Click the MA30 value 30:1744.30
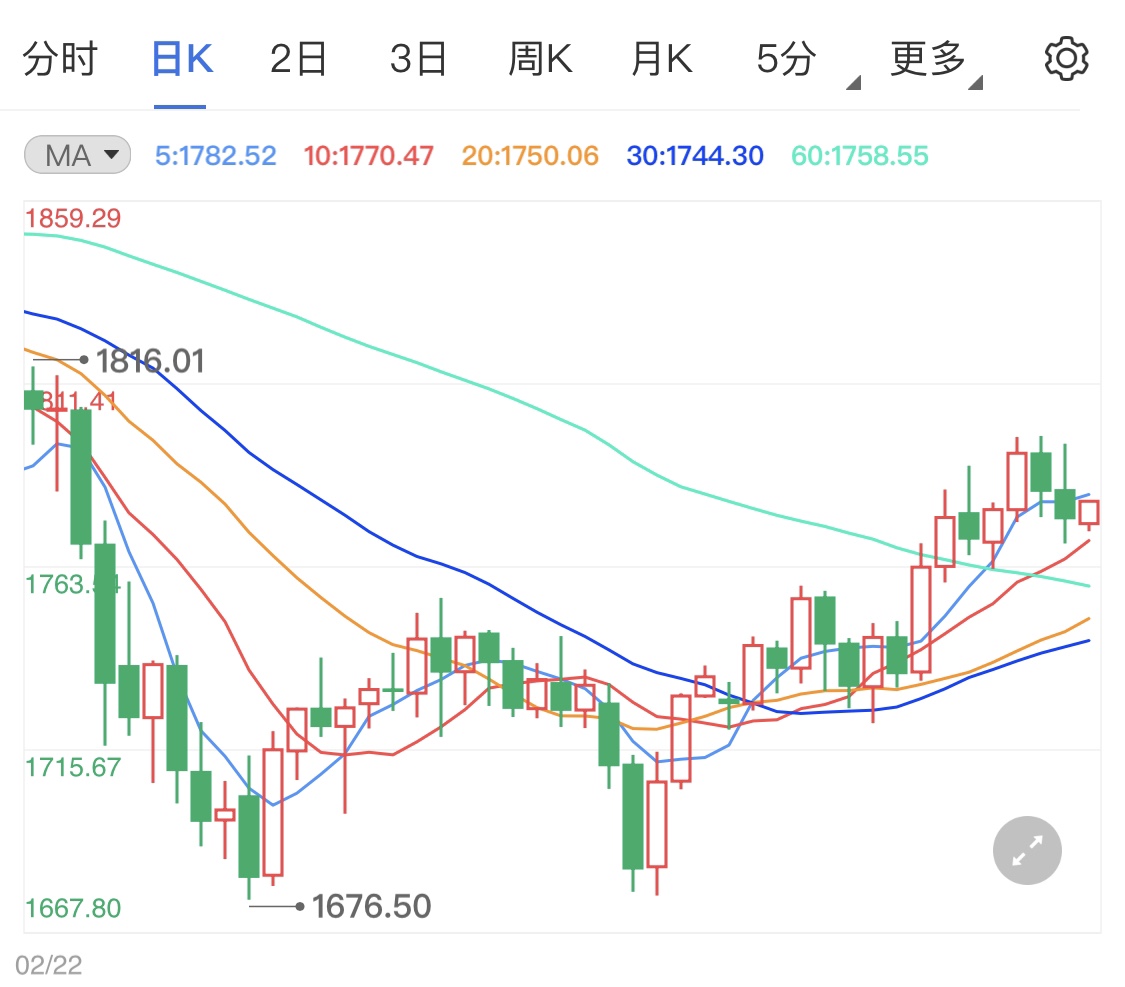1125x987 pixels. tap(695, 156)
